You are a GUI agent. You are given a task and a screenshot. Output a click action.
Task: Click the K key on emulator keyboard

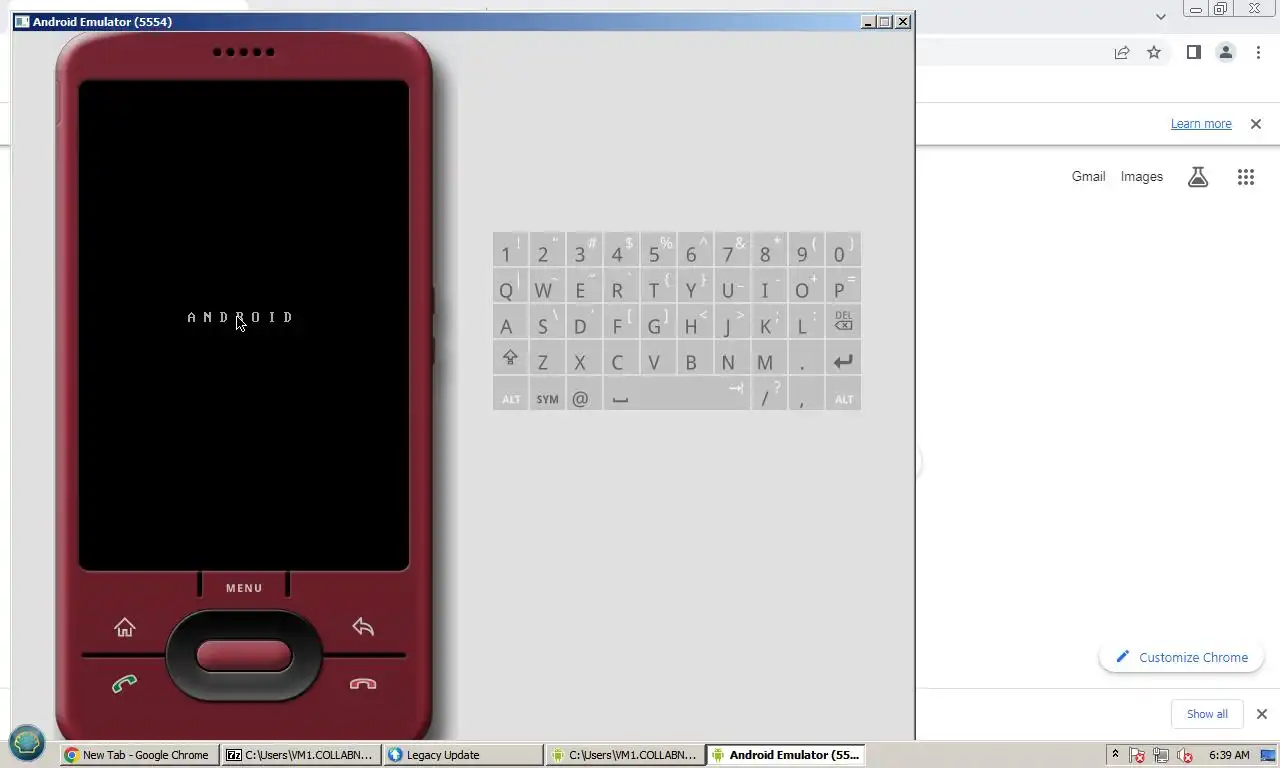tap(769, 323)
